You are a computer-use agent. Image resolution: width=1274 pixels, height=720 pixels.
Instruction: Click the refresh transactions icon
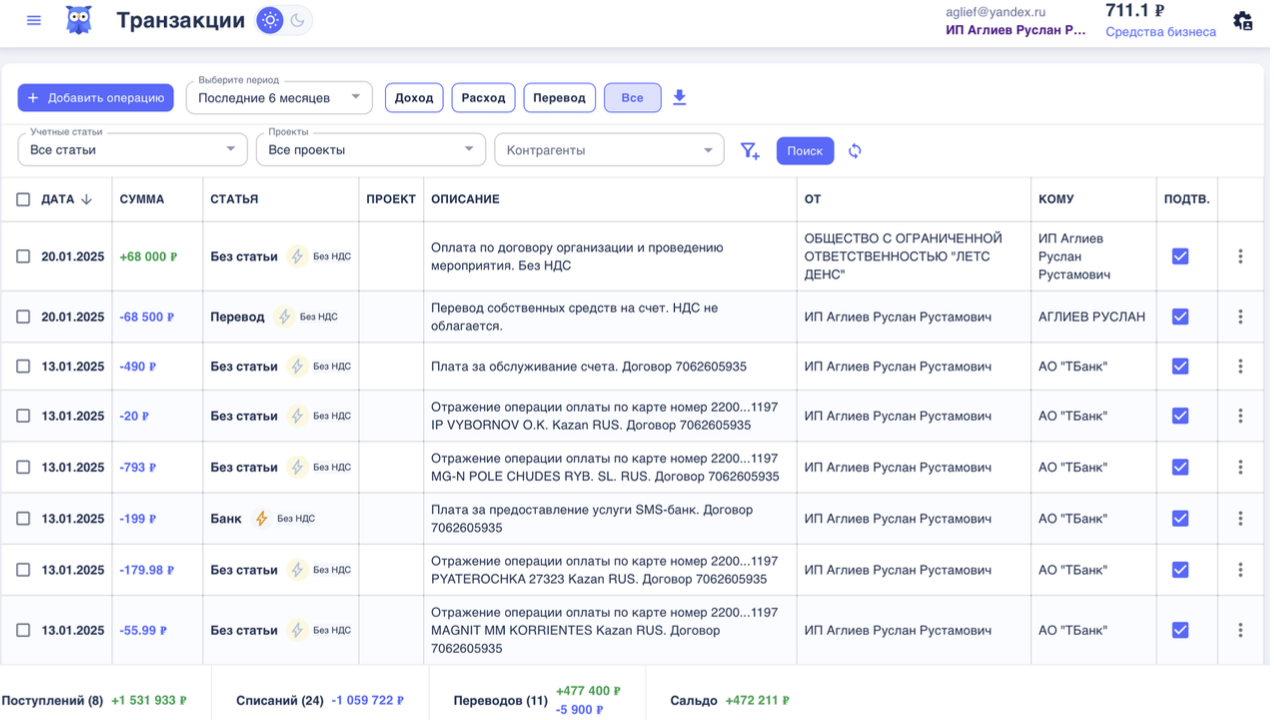pyautogui.click(x=855, y=151)
